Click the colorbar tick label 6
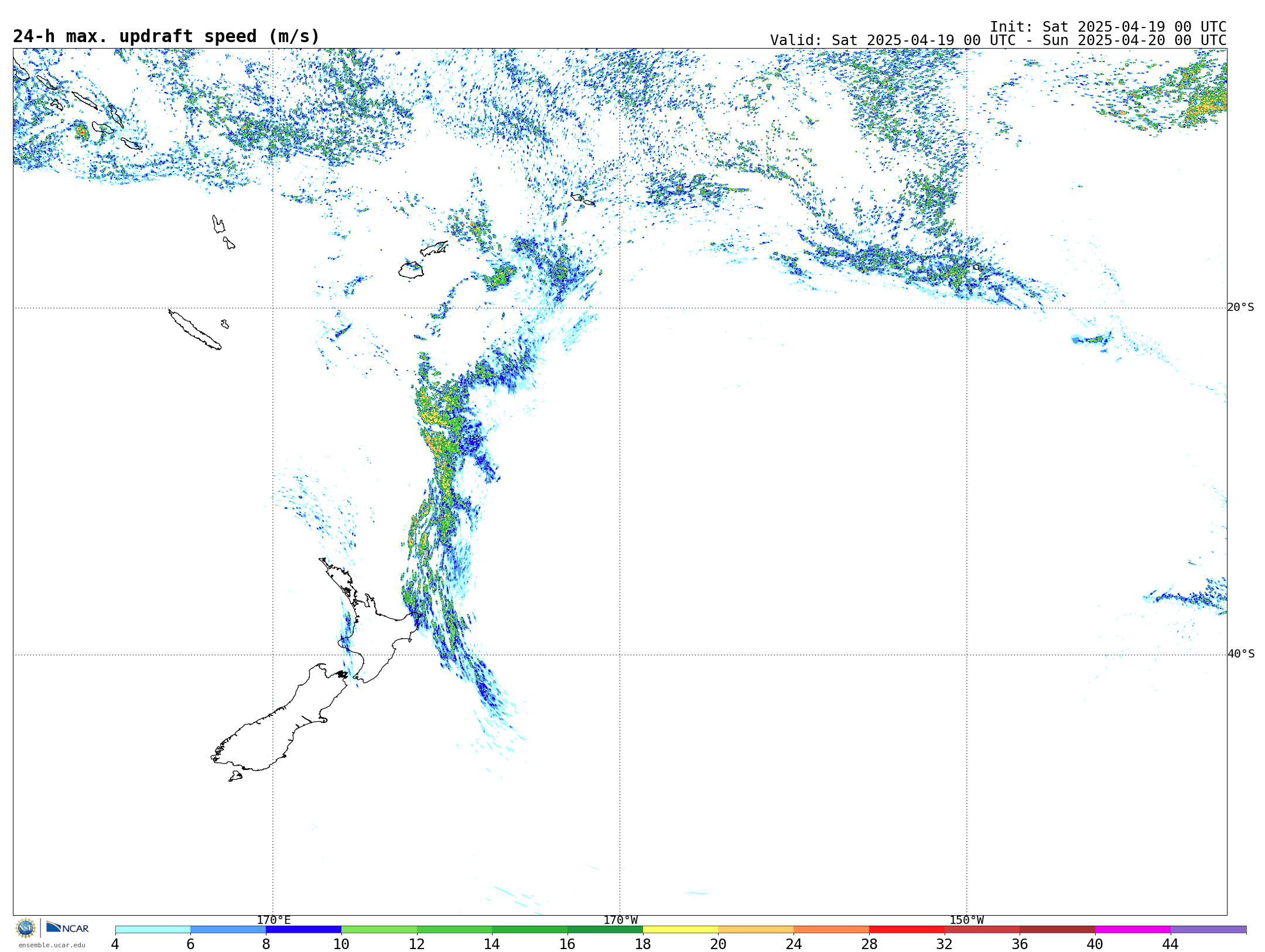The height and width of the screenshot is (952, 1265). (x=190, y=944)
